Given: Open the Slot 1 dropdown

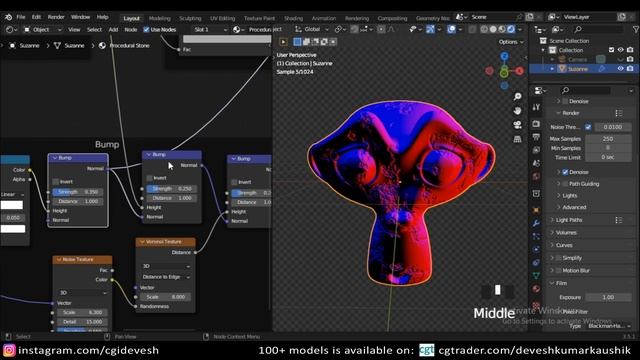Looking at the screenshot, I should click(x=210, y=29).
